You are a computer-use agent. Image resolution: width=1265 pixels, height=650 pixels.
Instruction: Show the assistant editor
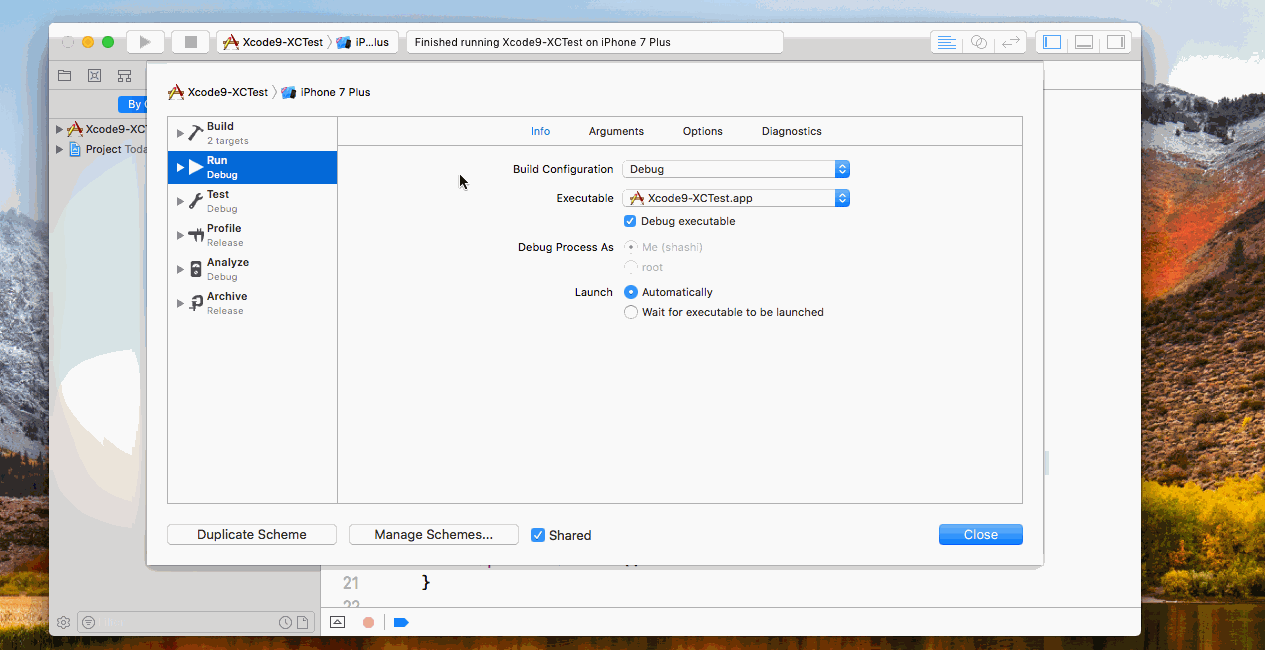click(979, 42)
